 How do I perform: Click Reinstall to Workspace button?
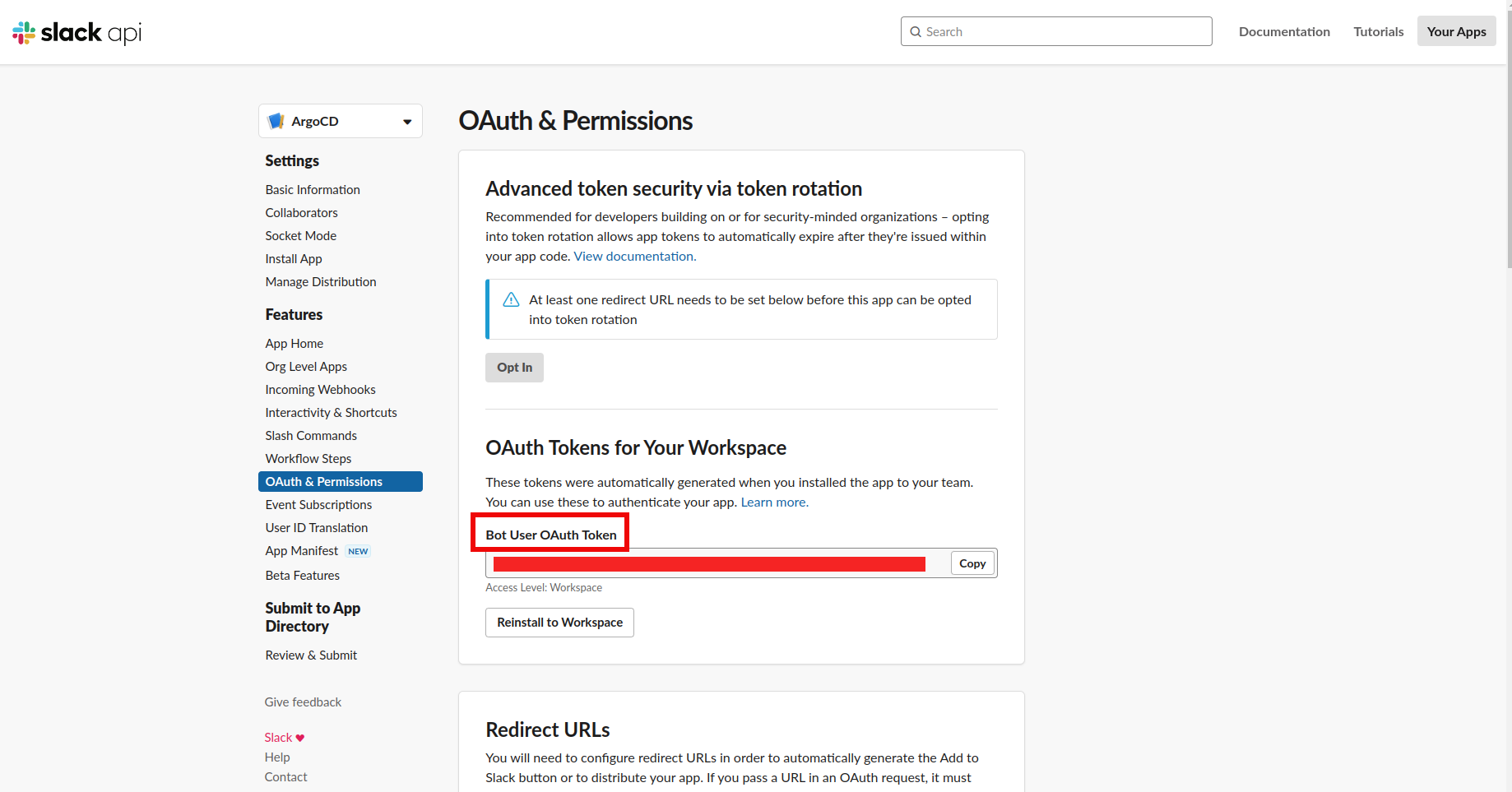pyautogui.click(x=559, y=622)
